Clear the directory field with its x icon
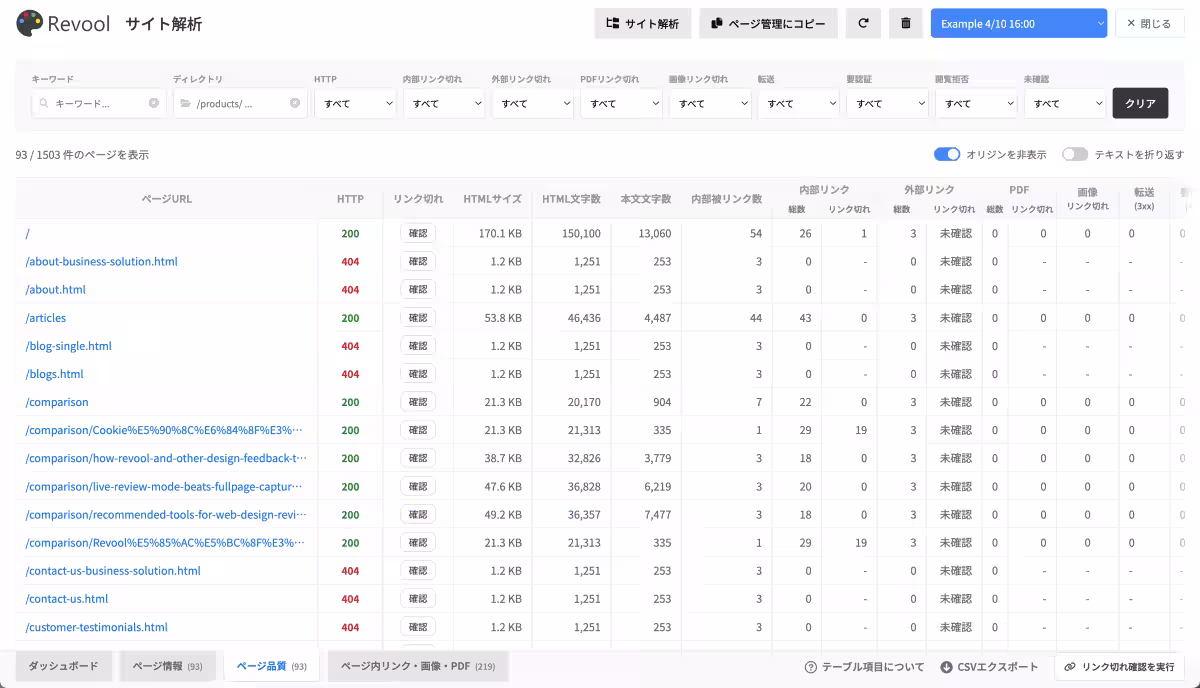 pos(295,103)
